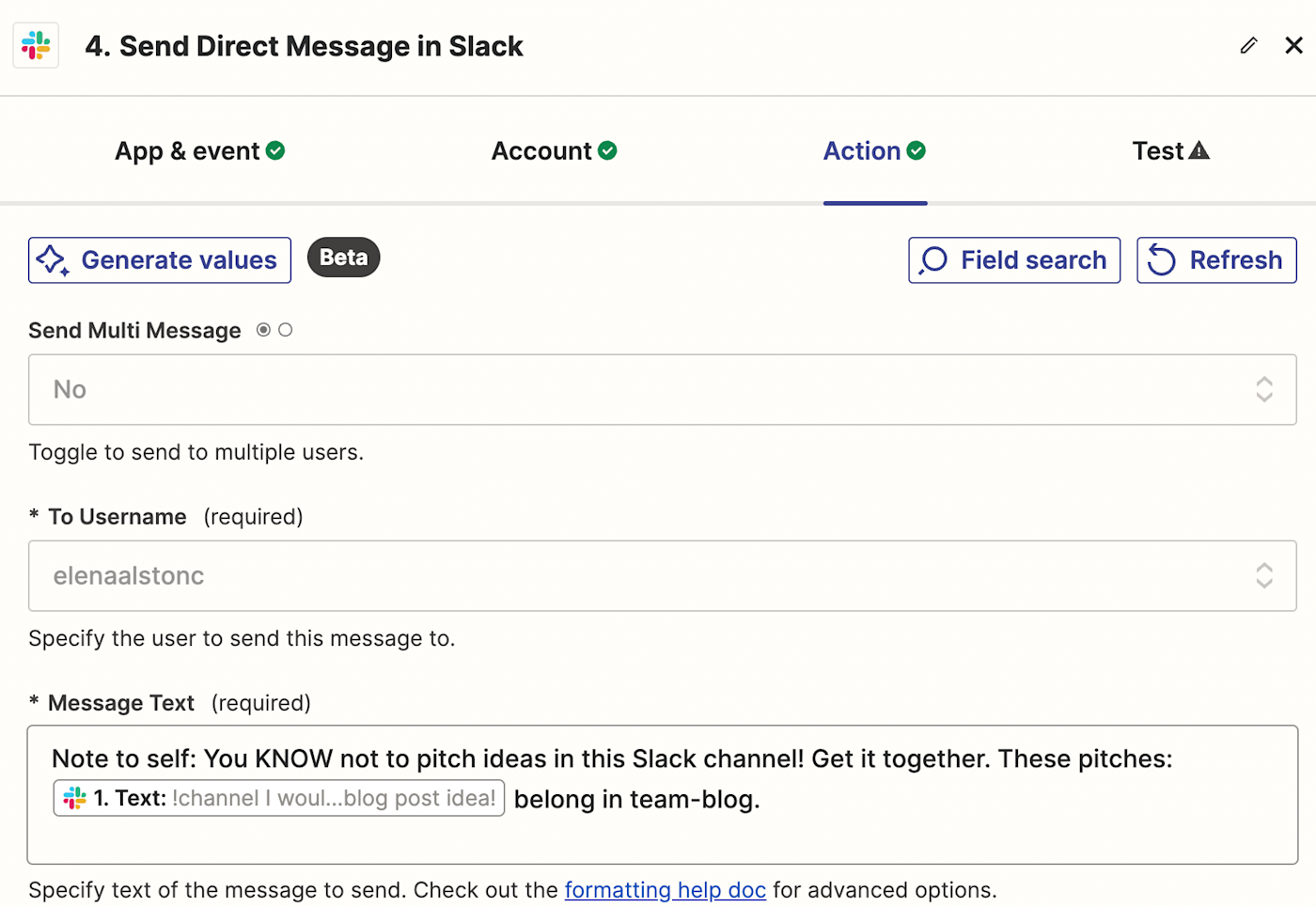This screenshot has width=1316, height=907.
Task: Select the Action tab
Action: tap(874, 151)
